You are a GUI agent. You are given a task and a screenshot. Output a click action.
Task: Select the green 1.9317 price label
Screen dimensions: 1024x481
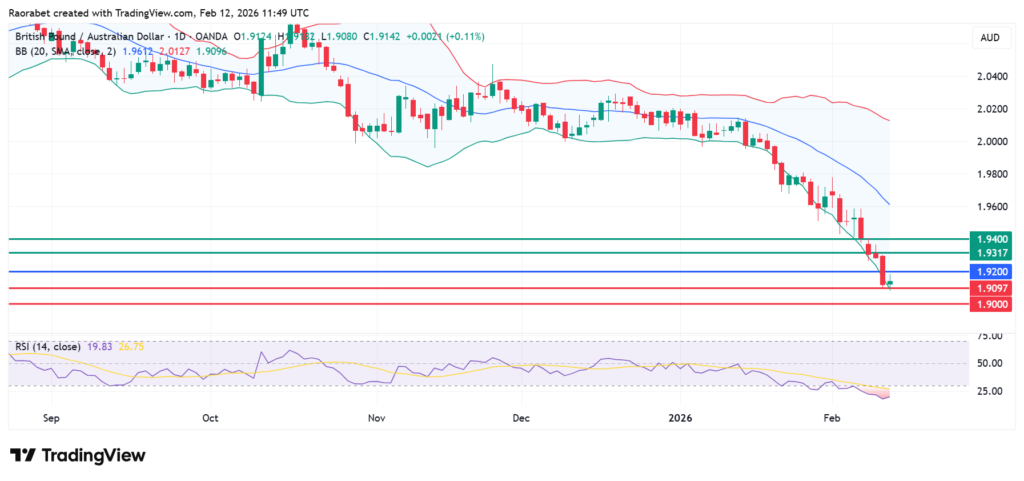(x=990, y=254)
